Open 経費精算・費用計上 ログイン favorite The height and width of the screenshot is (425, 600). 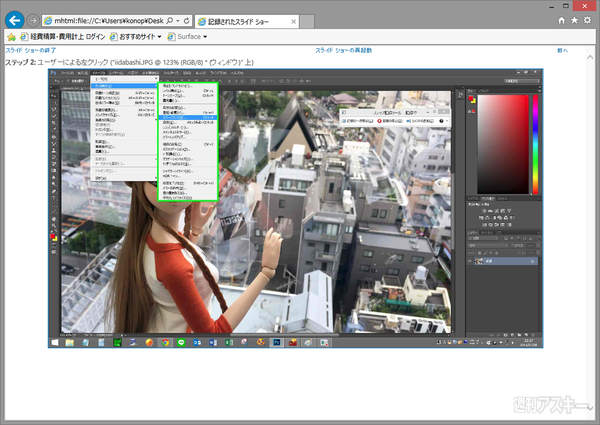pos(68,37)
